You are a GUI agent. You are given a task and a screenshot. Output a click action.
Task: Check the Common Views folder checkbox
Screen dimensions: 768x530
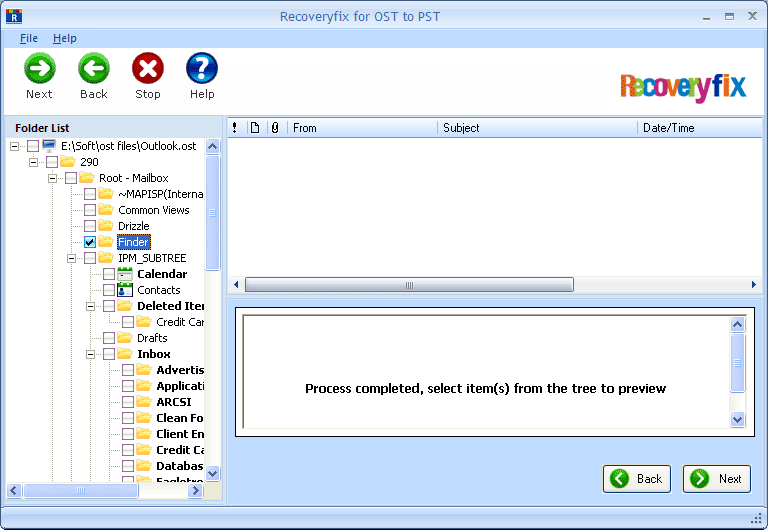pyautogui.click(x=90, y=210)
